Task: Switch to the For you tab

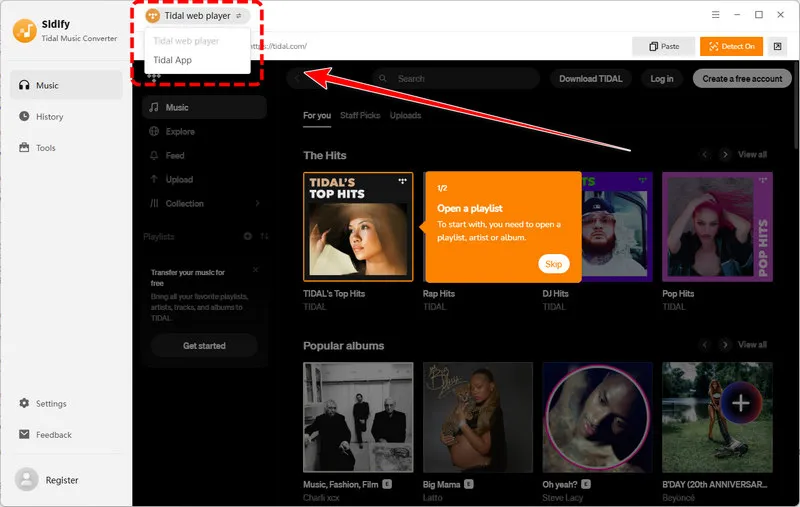Action: pos(317,115)
